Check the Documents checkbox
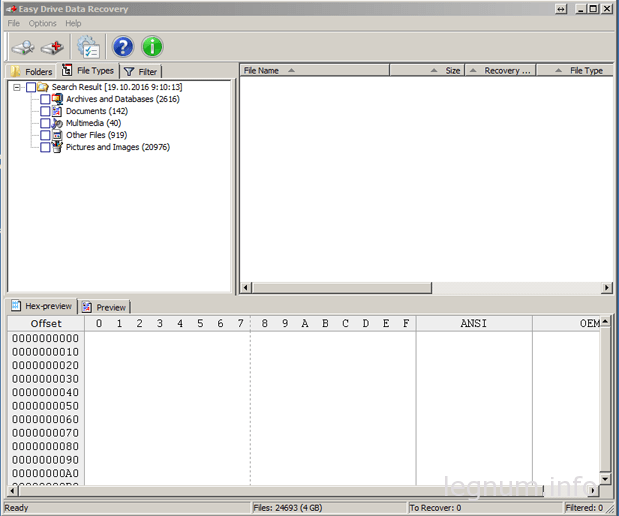The image size is (619, 516). pyautogui.click(x=45, y=111)
